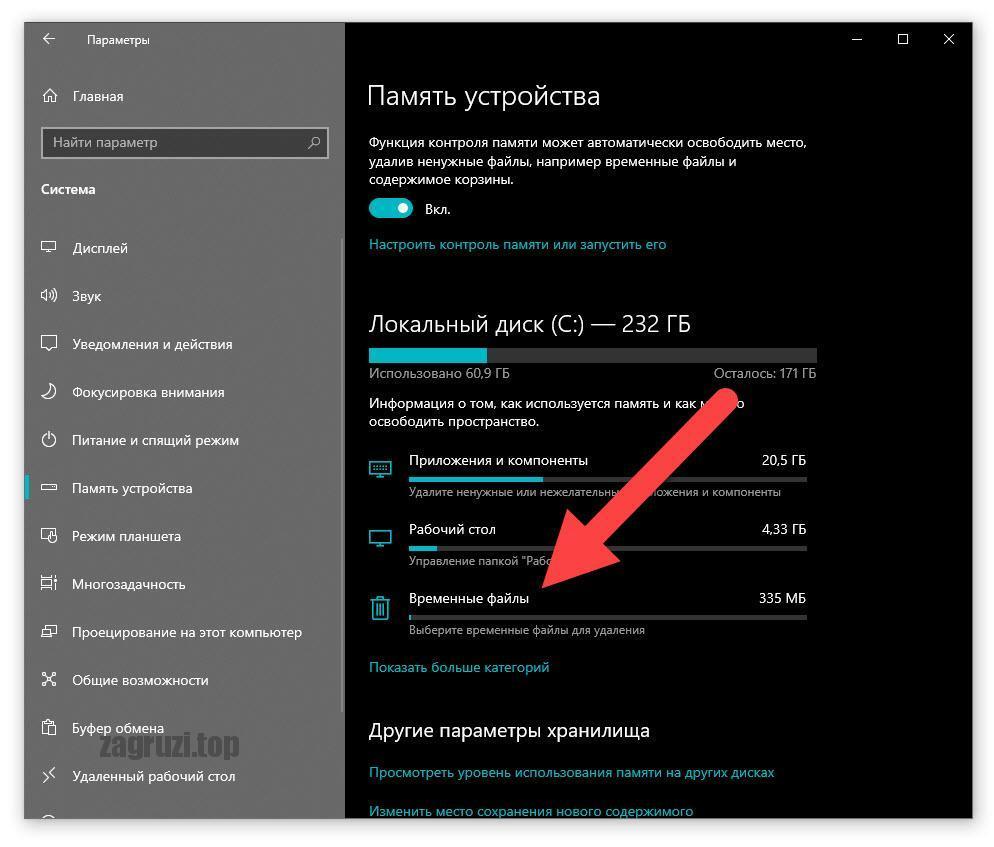The width and height of the screenshot is (994, 847).
Task: Click the Найти параметр search field
Action: pos(184,143)
